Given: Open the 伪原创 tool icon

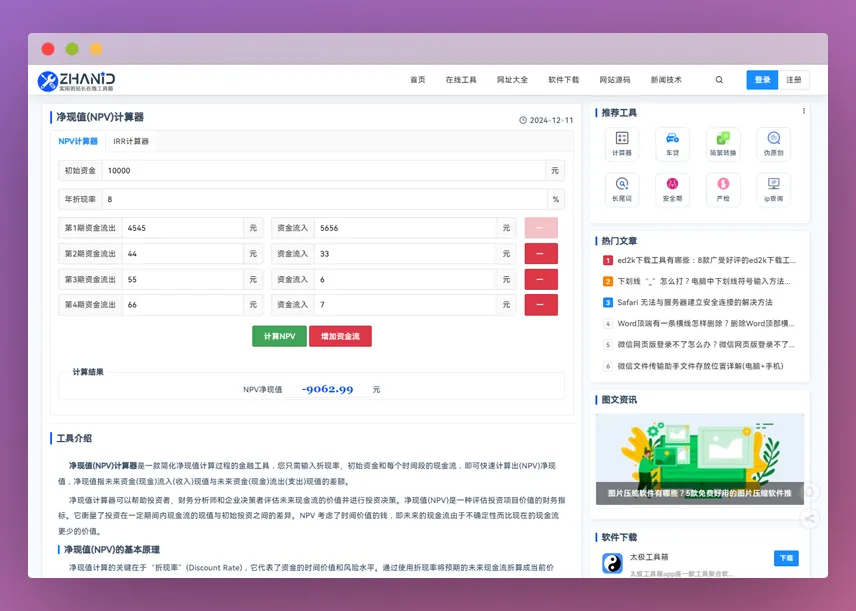Looking at the screenshot, I should [x=774, y=144].
